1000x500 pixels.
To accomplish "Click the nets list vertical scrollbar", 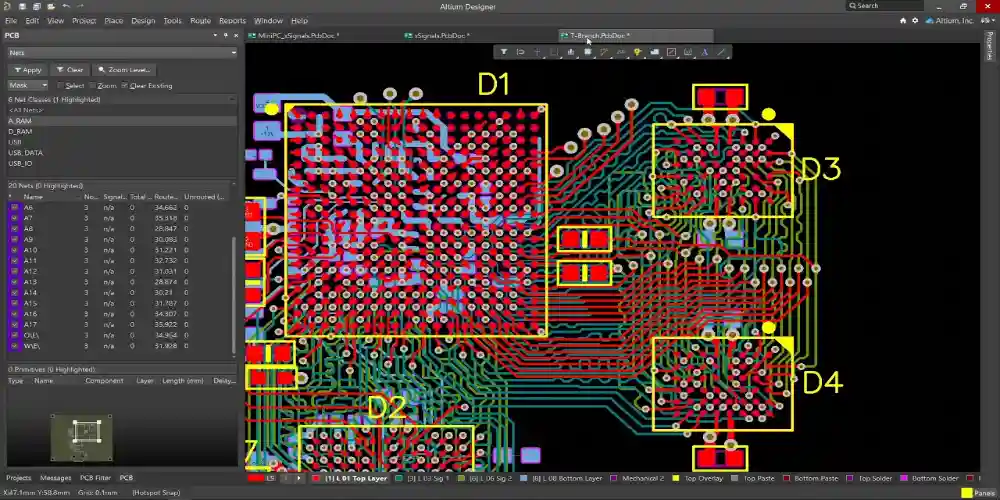I will click(233, 295).
